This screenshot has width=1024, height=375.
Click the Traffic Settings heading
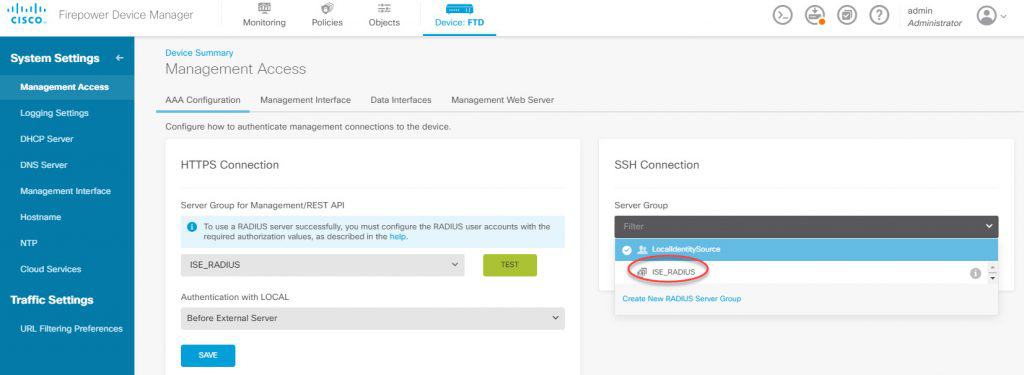(52, 300)
